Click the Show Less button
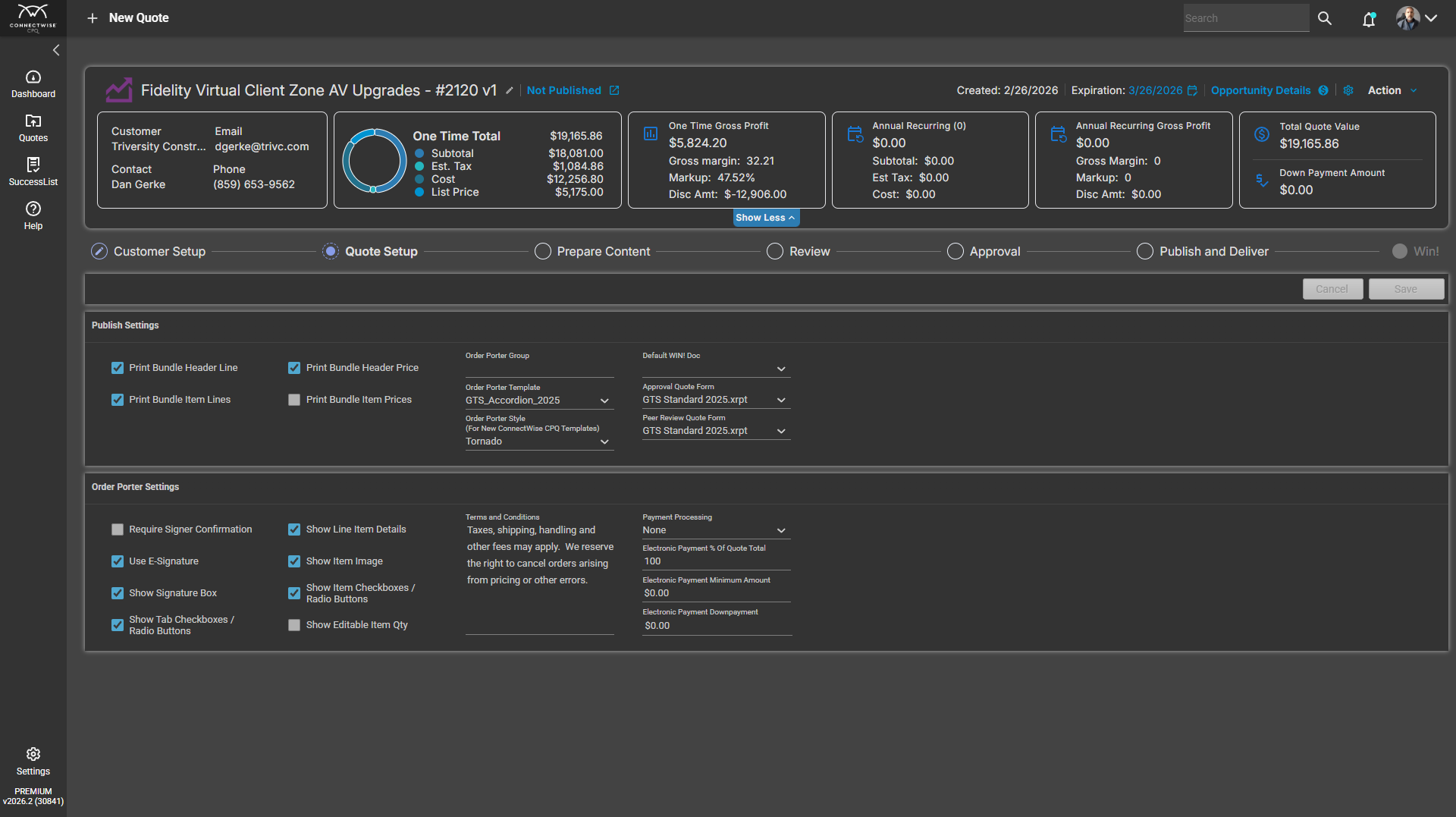The image size is (1456, 817). click(x=766, y=218)
